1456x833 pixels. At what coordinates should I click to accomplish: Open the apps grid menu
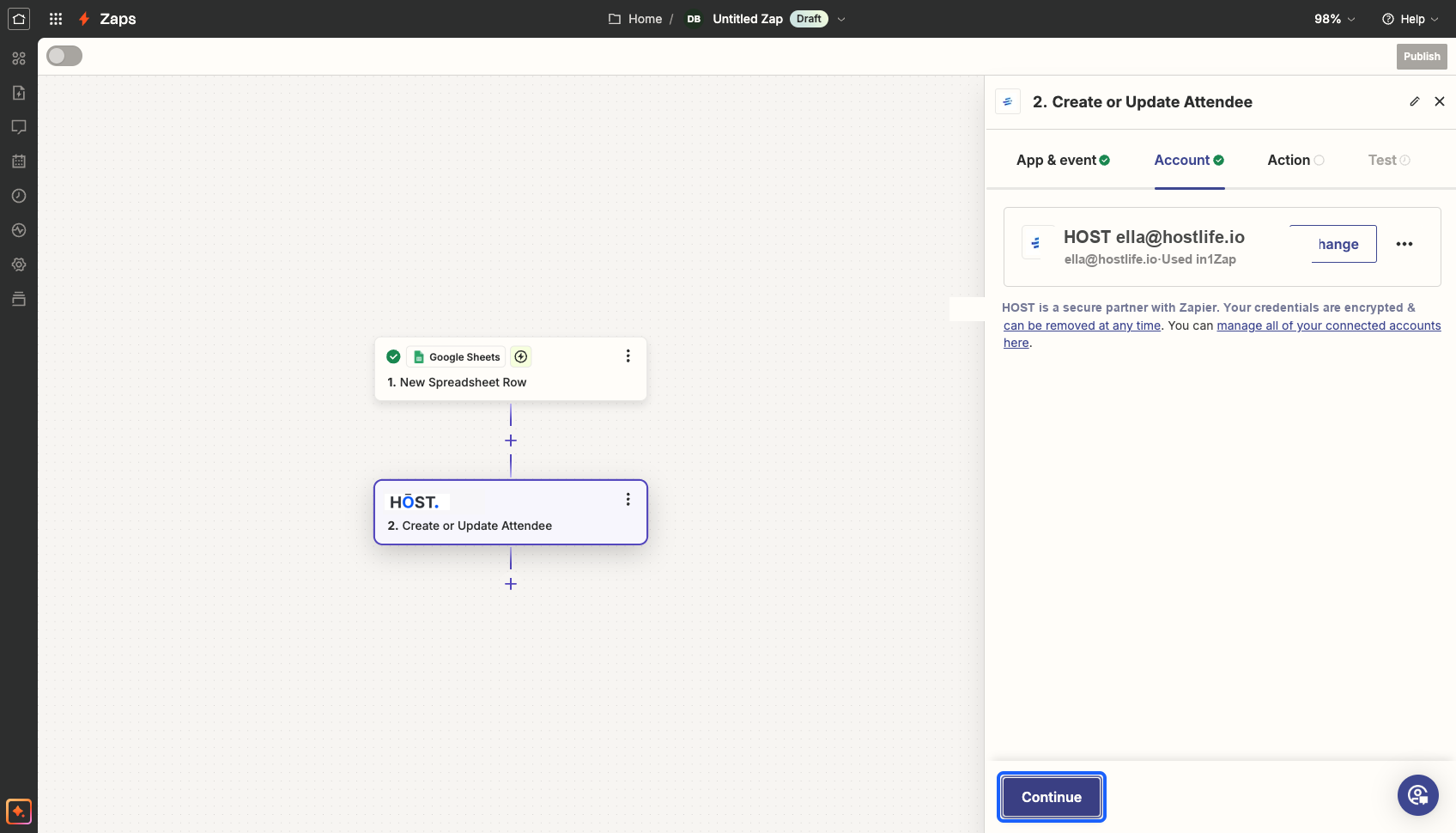(x=56, y=19)
